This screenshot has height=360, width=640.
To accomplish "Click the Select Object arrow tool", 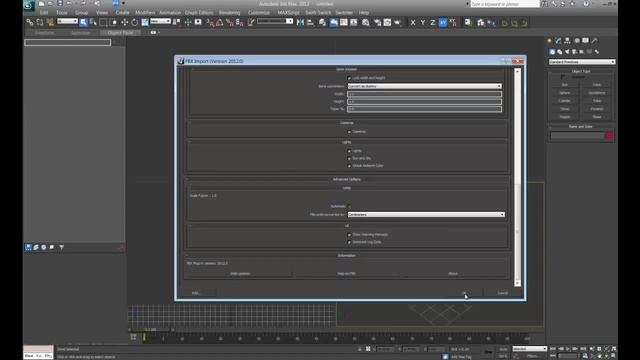I will (83, 22).
